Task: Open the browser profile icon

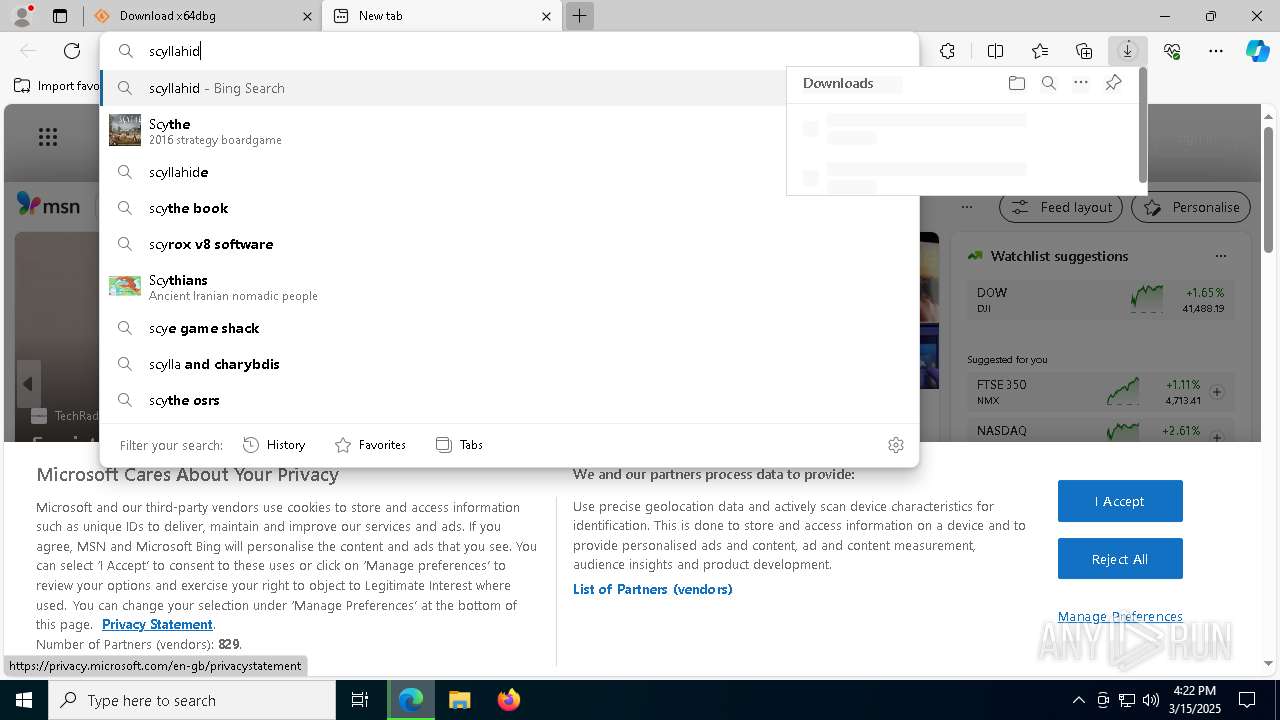Action: [22, 16]
